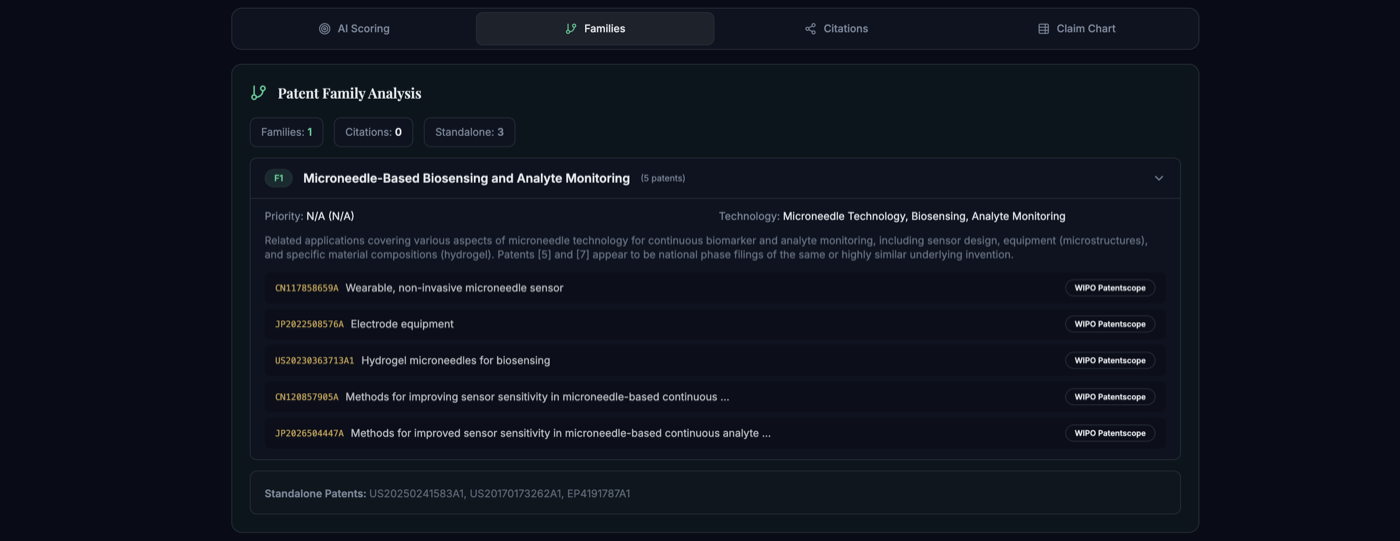The image size is (1400, 541).
Task: Click standalone patent US20170173262A1
Action: (x=516, y=494)
